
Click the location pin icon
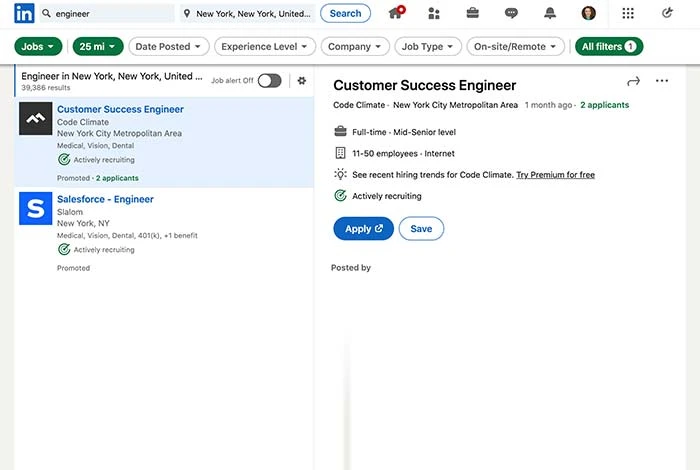tap(187, 13)
